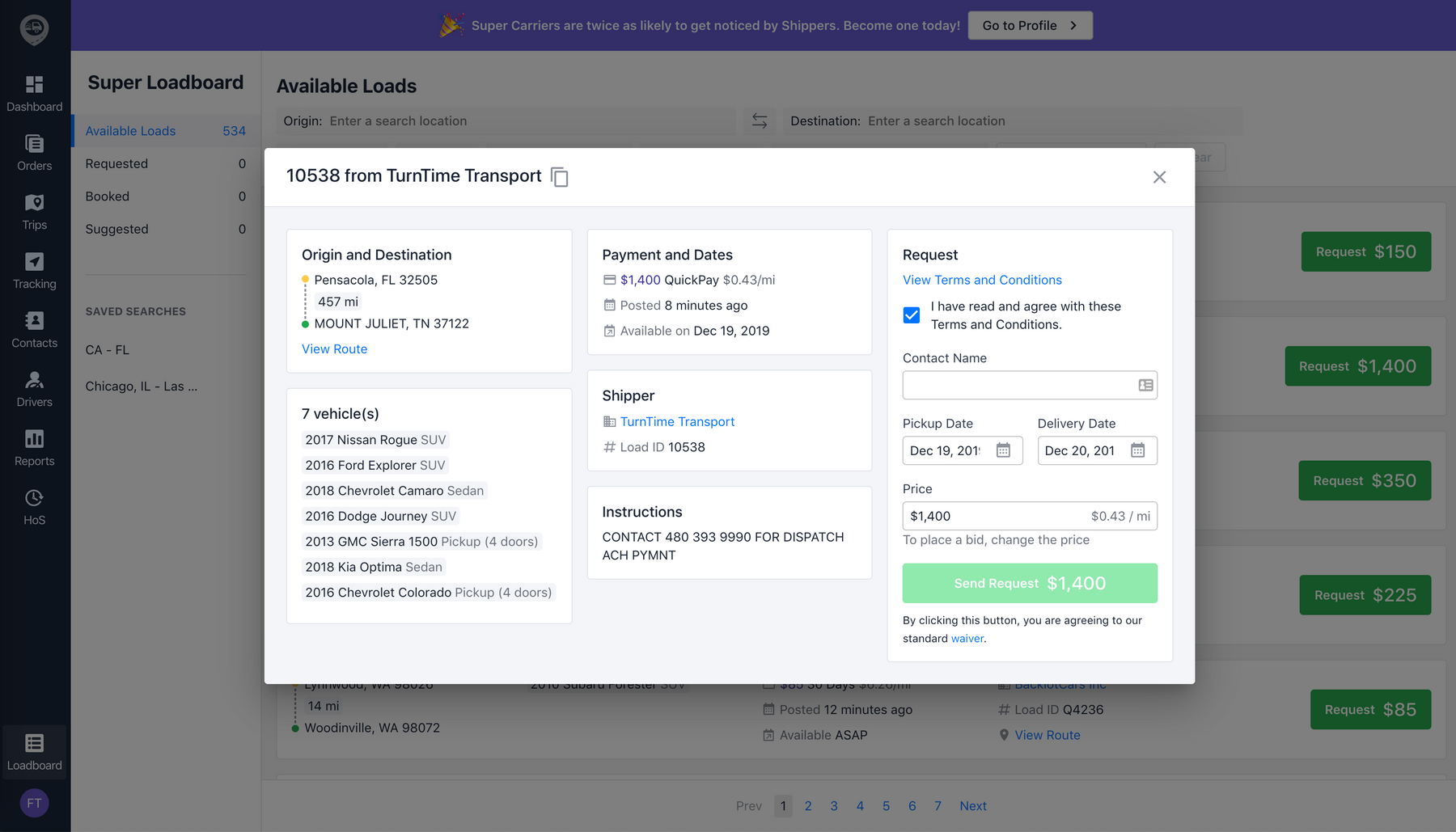
Task: Go to pagination page 3
Action: [834, 806]
